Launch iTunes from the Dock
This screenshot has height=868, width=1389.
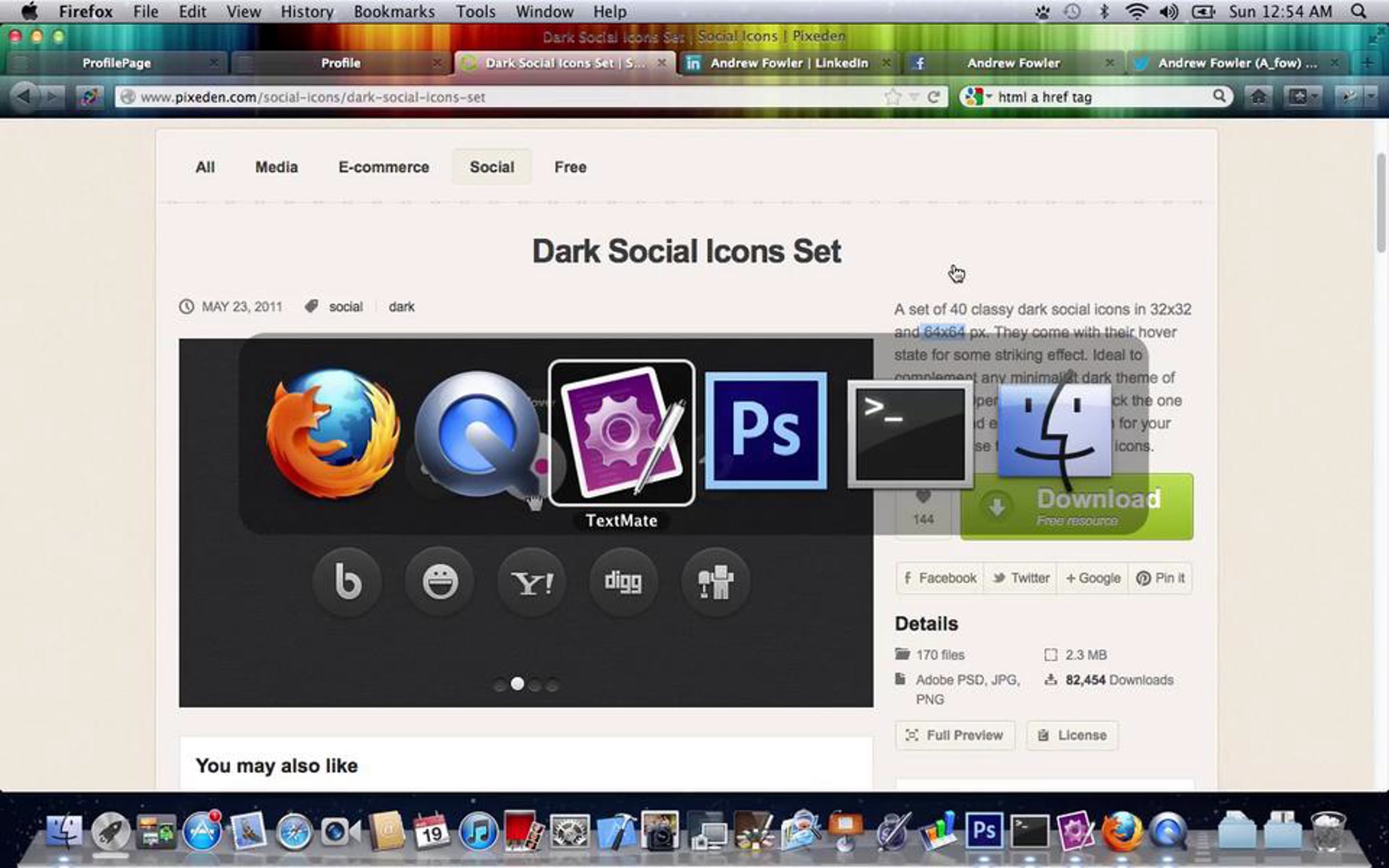point(477,832)
